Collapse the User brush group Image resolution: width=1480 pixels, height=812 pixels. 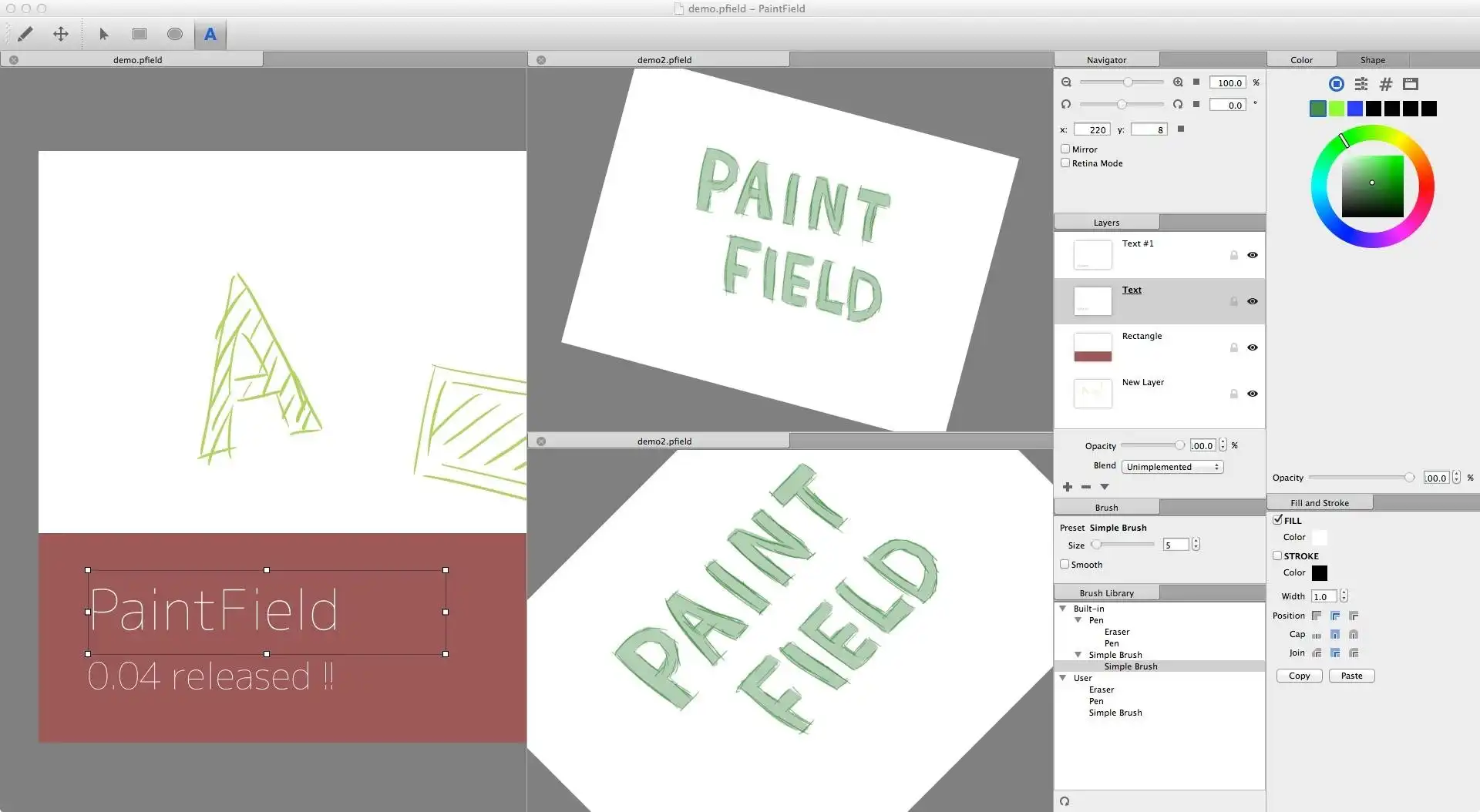[x=1063, y=678]
